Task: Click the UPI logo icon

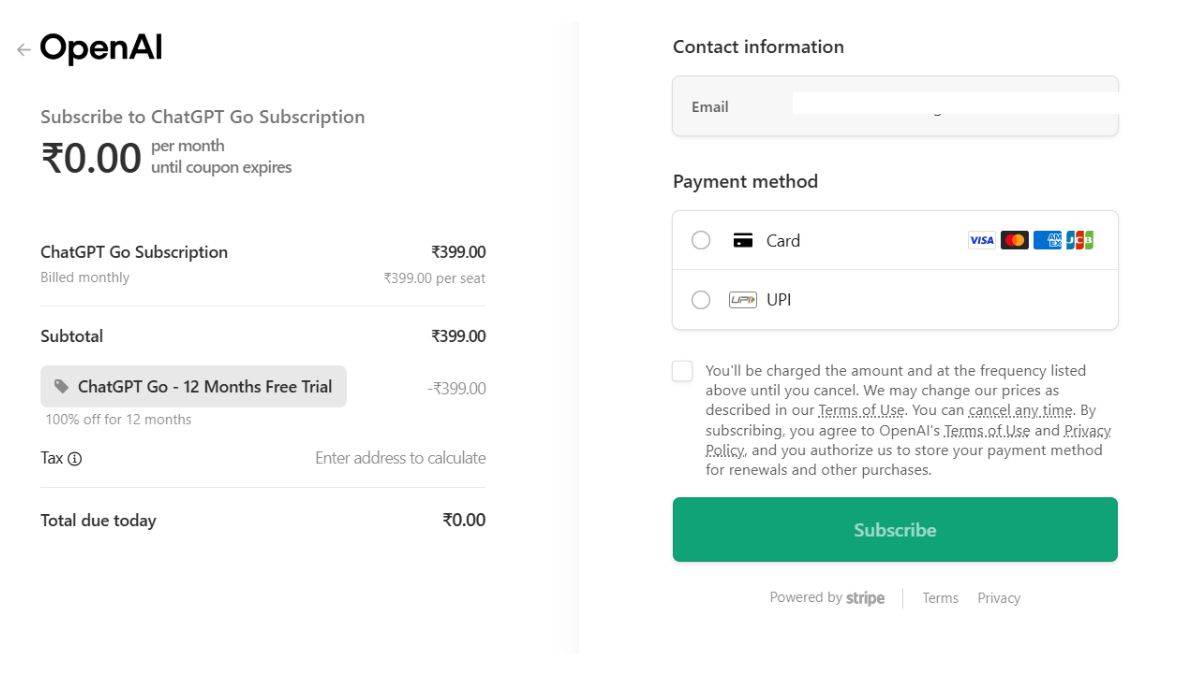Action: 743,300
